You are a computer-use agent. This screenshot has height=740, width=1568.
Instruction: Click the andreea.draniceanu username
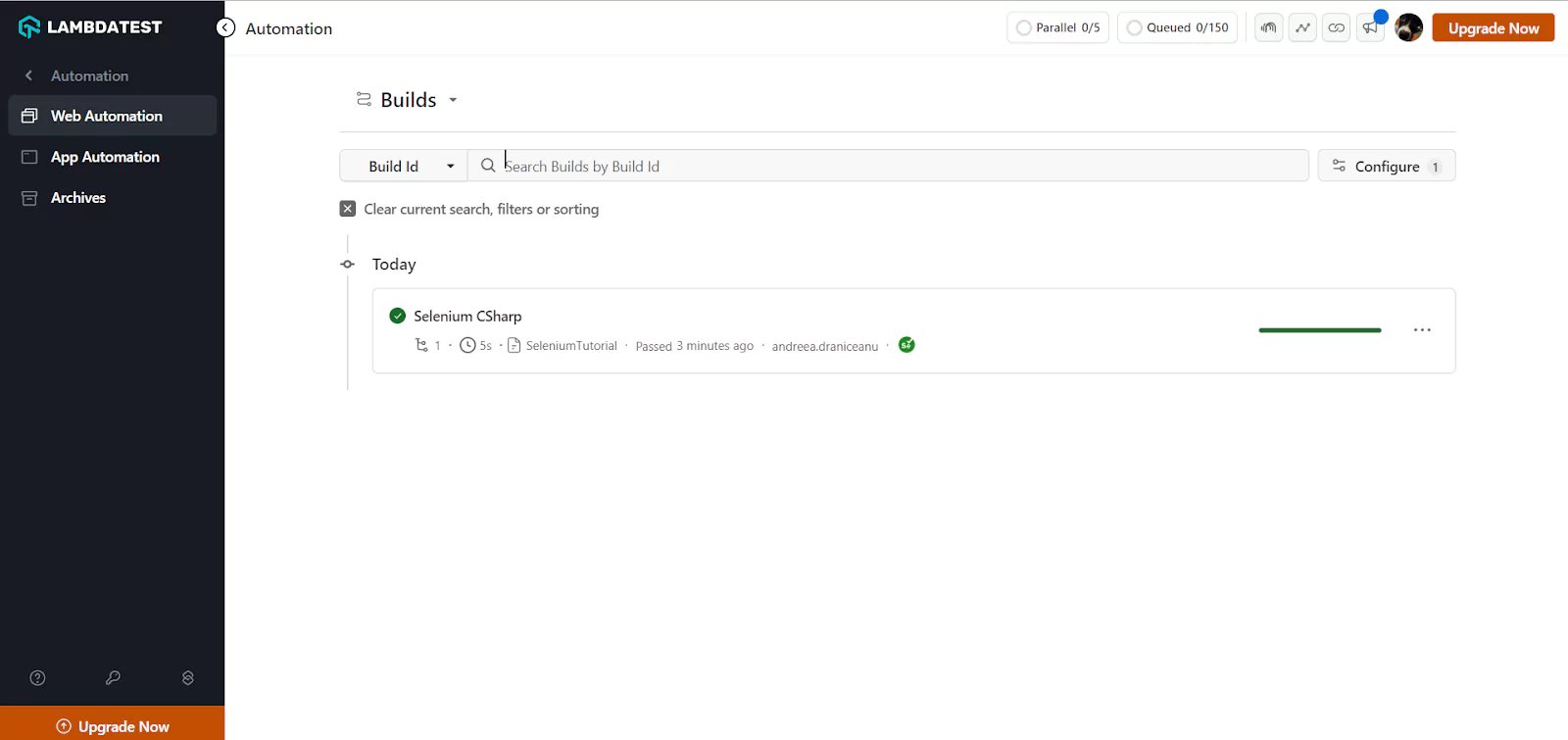point(825,346)
